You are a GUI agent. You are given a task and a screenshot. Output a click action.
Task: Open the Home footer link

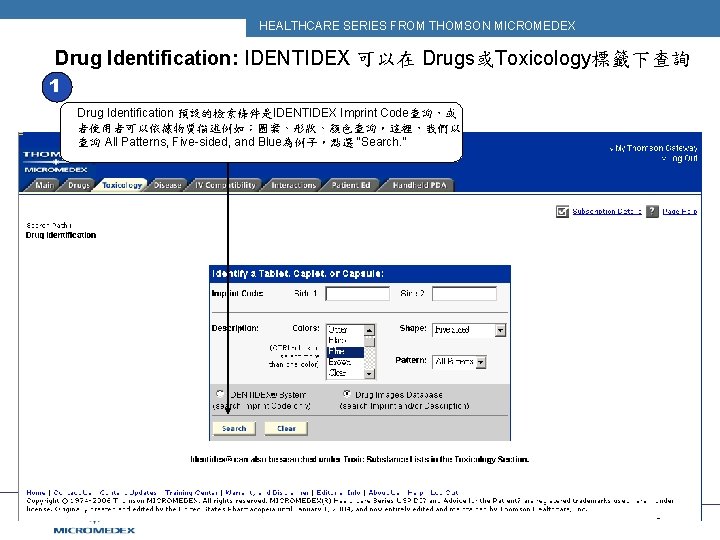coord(36,492)
